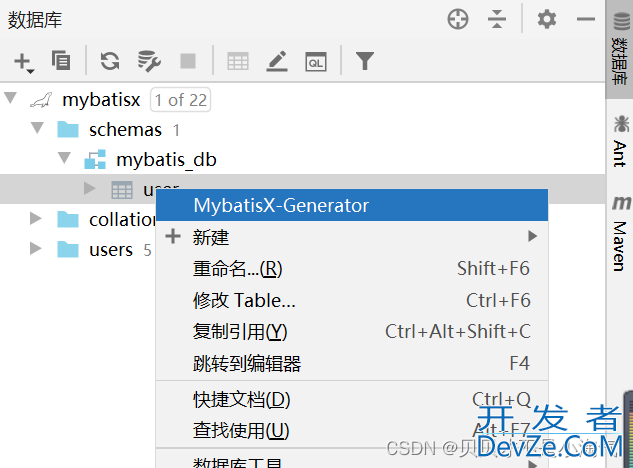Image resolution: width=633 pixels, height=468 pixels.
Task: Select the mybatisx data source name
Action: [x=101, y=100]
